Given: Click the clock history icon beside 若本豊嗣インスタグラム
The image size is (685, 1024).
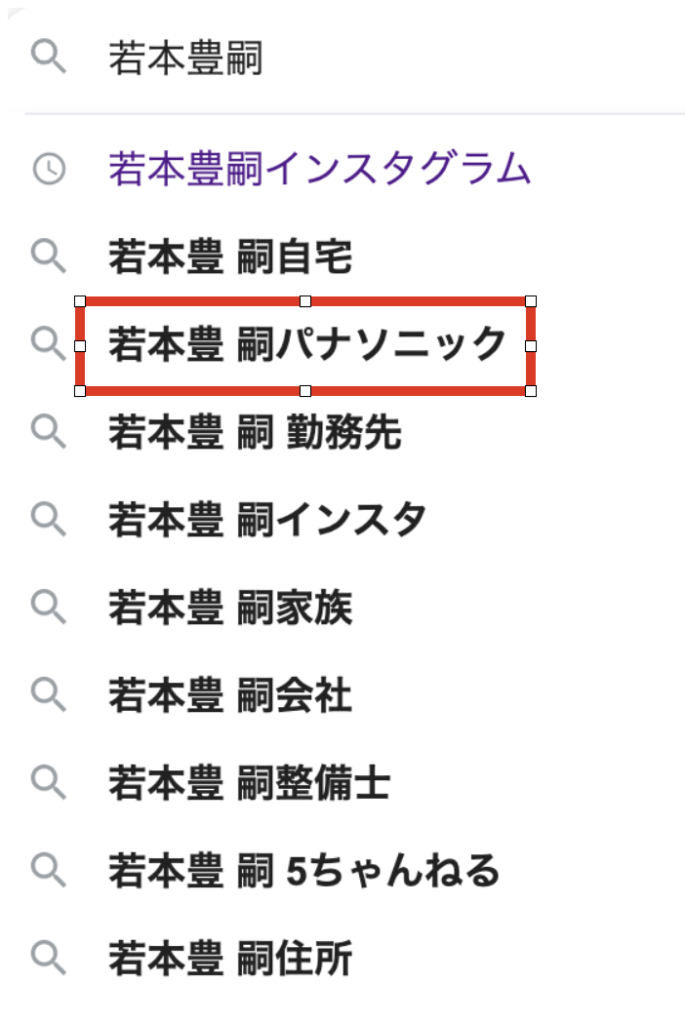Looking at the screenshot, I should pos(49,169).
